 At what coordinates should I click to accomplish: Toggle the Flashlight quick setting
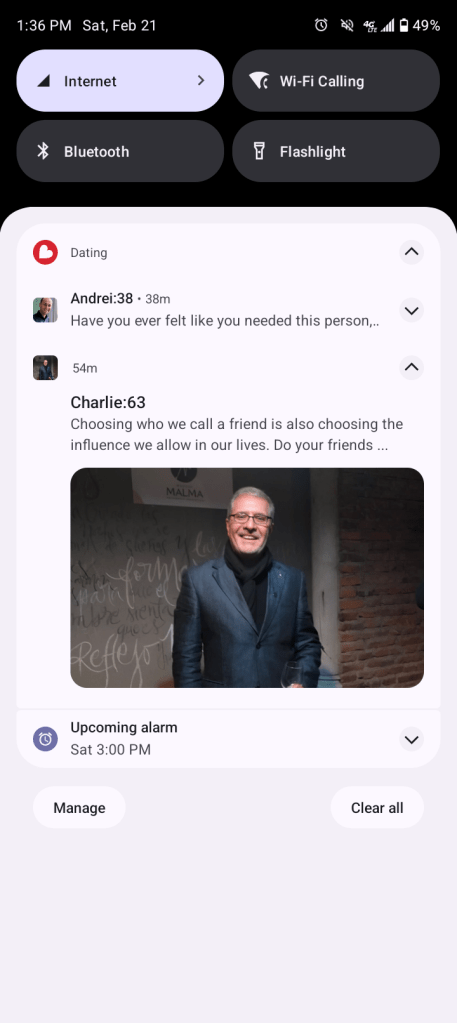point(336,151)
